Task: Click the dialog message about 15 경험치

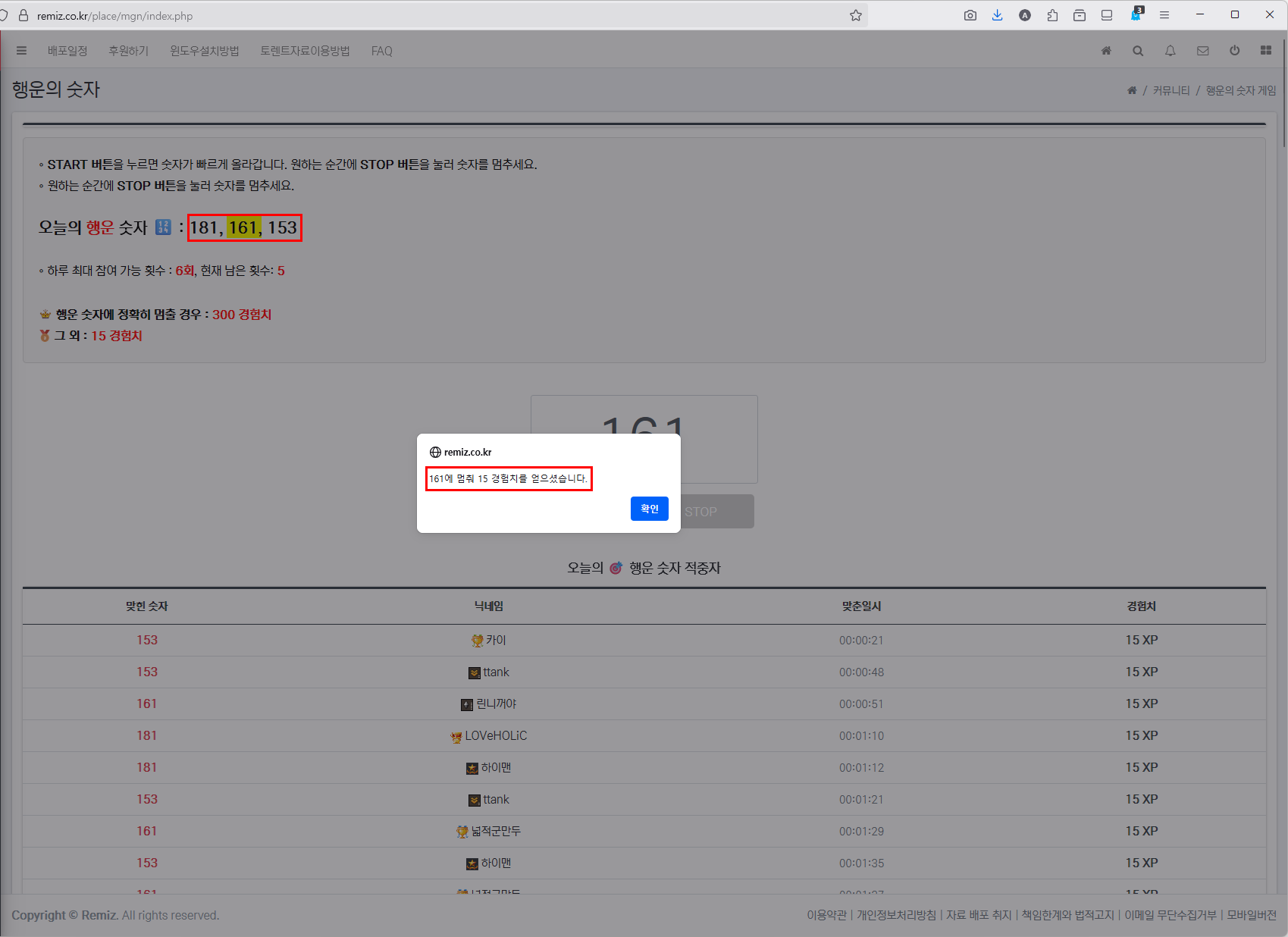Action: click(508, 478)
